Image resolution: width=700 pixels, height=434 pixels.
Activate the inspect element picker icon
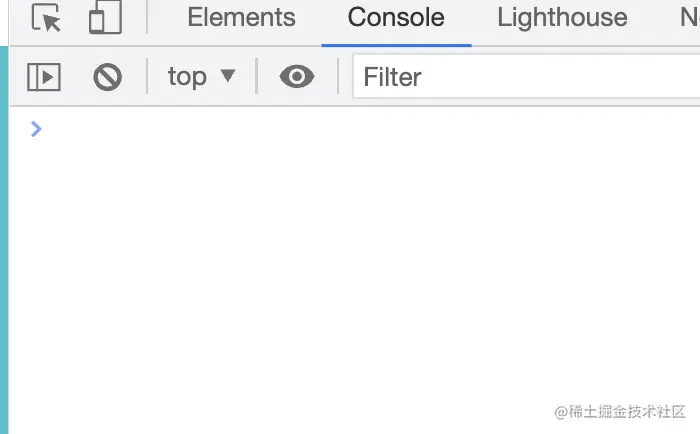[x=46, y=17]
